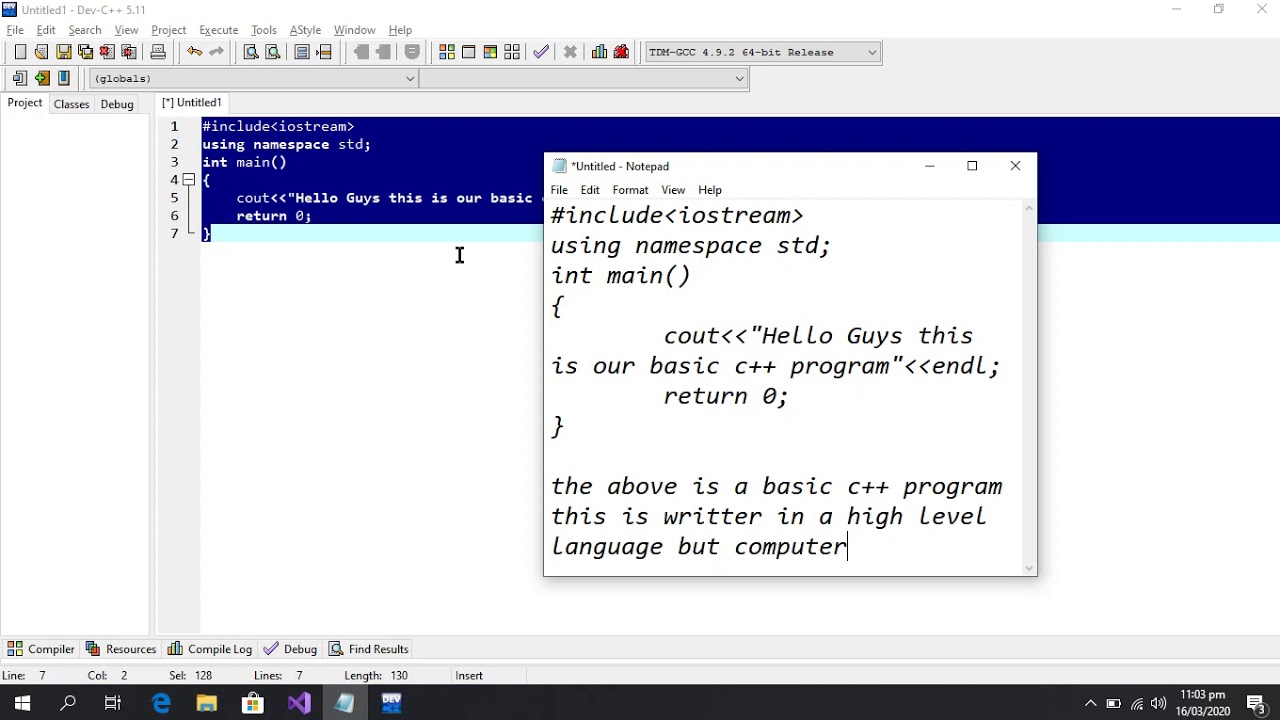Click the Close All files icon
Image resolution: width=1280 pixels, height=720 pixels.
pyautogui.click(x=129, y=52)
